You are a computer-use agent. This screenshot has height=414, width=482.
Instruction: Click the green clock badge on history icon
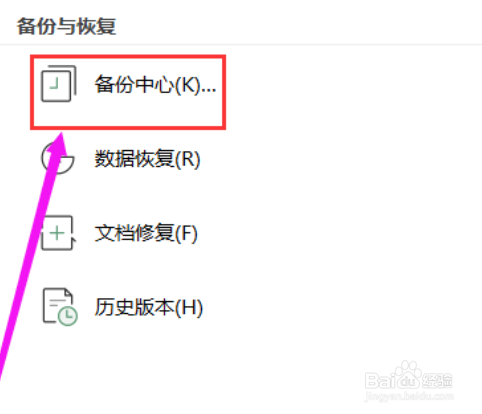tap(68, 315)
